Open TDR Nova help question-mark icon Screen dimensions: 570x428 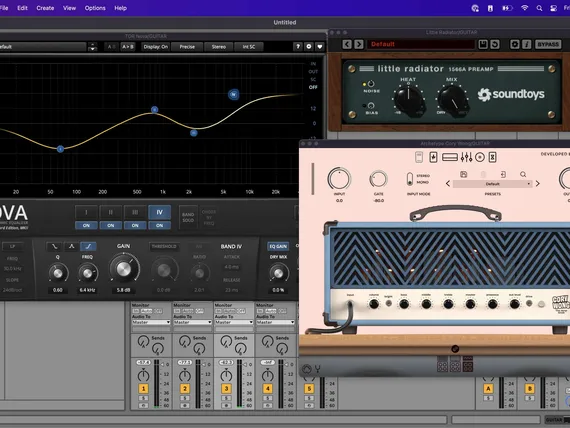click(298, 47)
